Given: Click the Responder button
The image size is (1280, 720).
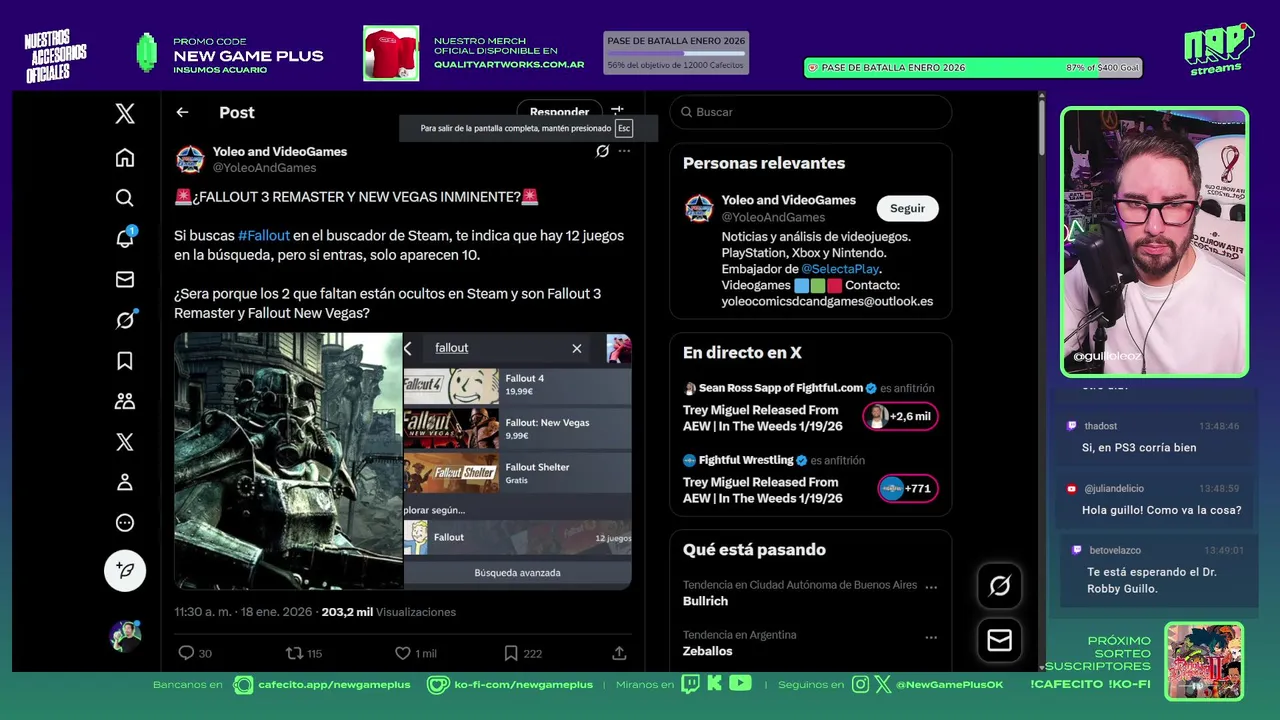Looking at the screenshot, I should pos(559,112).
